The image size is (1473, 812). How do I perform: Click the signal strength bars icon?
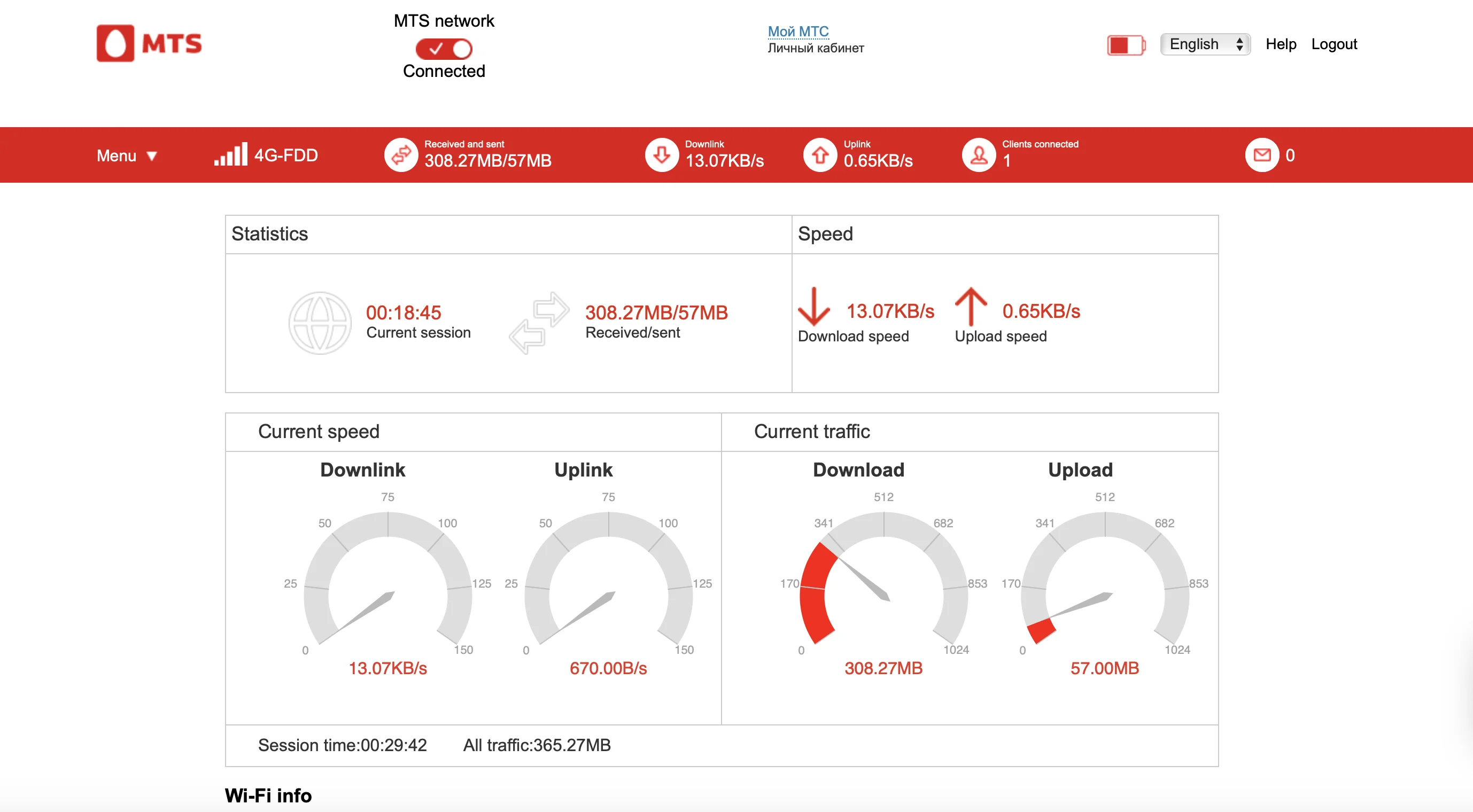click(x=230, y=155)
